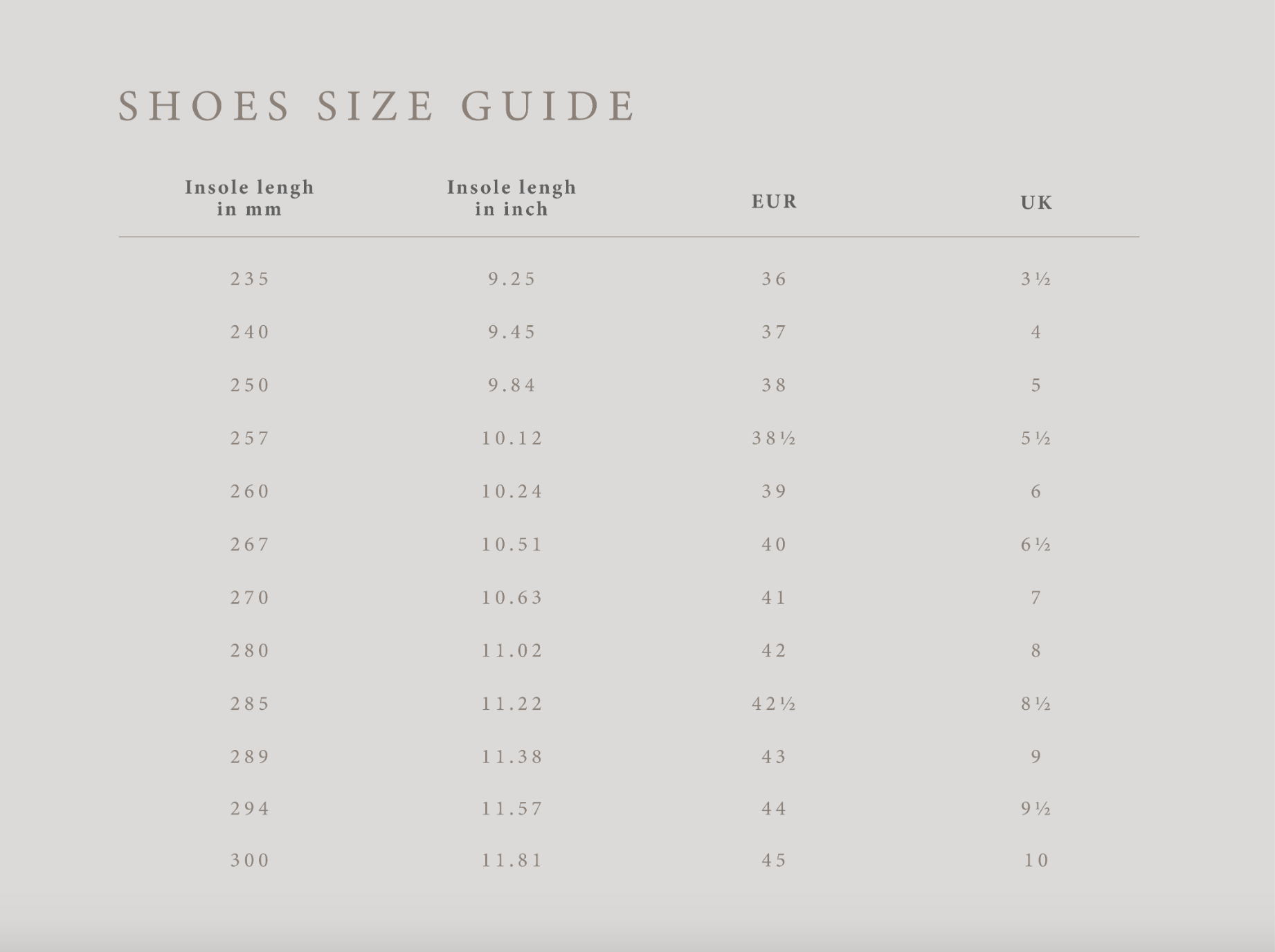Image resolution: width=1275 pixels, height=952 pixels.
Task: Select EUR size 38½ cell
Action: [x=774, y=439]
